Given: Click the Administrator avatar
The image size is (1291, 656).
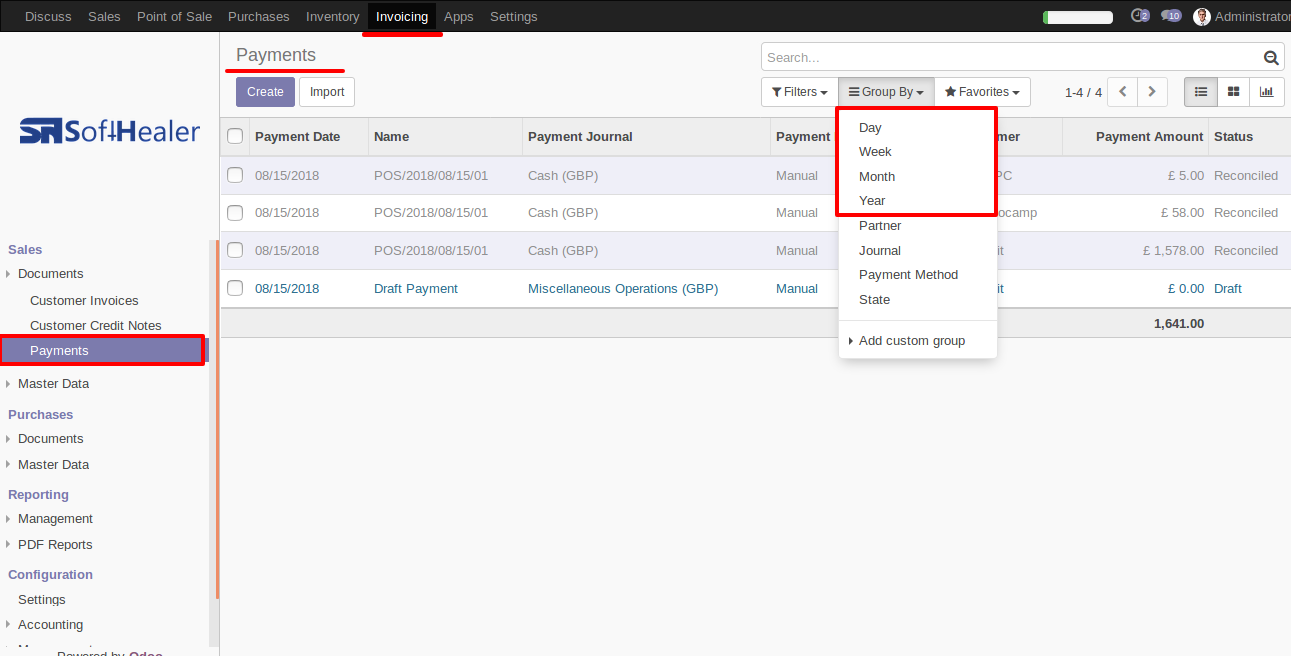Looking at the screenshot, I should [x=1202, y=16].
